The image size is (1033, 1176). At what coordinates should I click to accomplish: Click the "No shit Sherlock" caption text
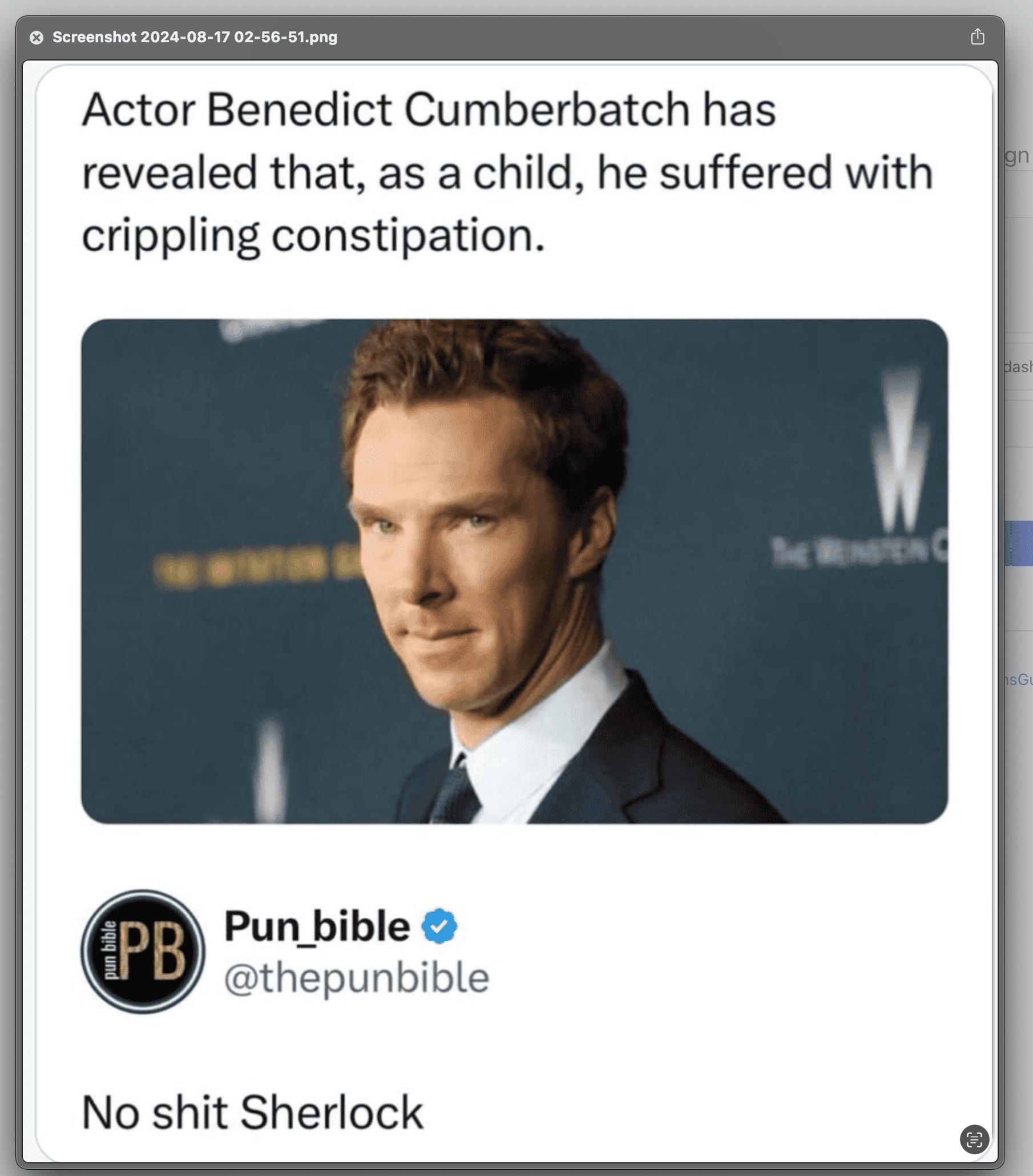pyautogui.click(x=252, y=1112)
